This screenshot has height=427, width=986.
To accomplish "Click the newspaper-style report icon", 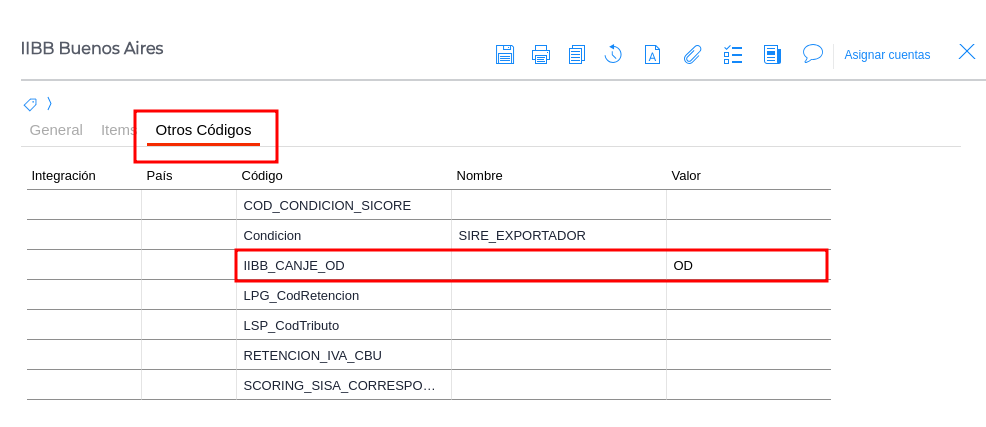I will [x=772, y=54].
